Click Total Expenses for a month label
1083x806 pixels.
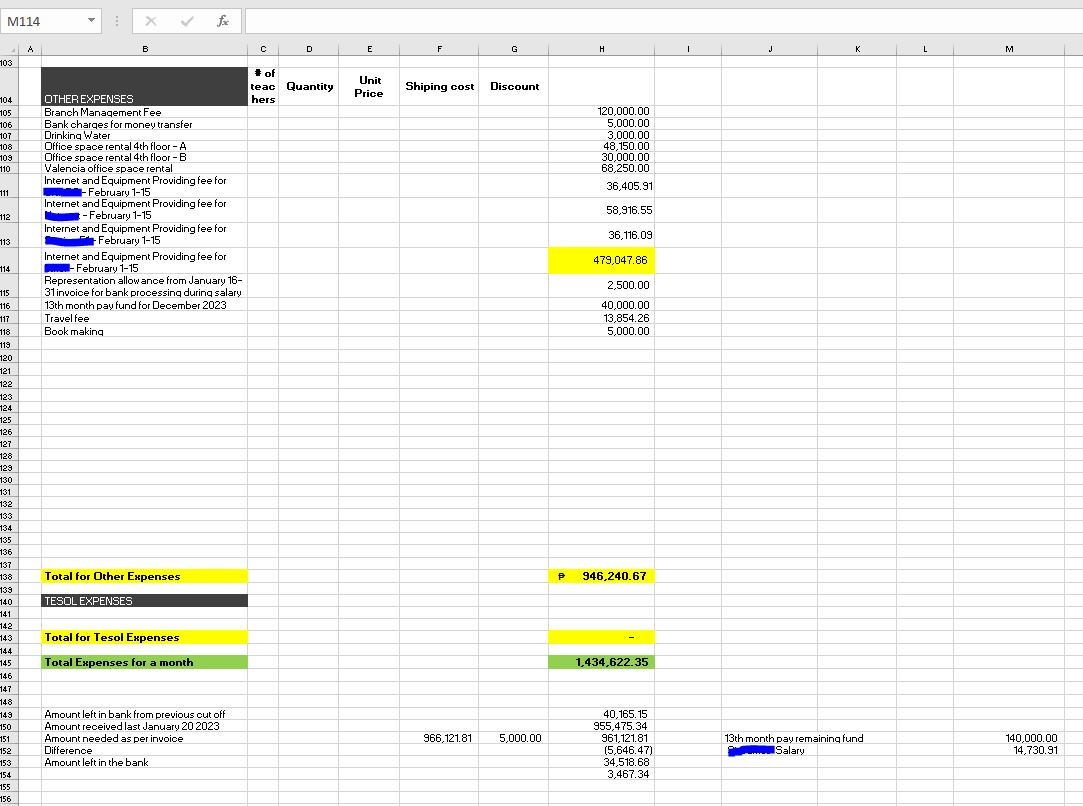pos(144,662)
